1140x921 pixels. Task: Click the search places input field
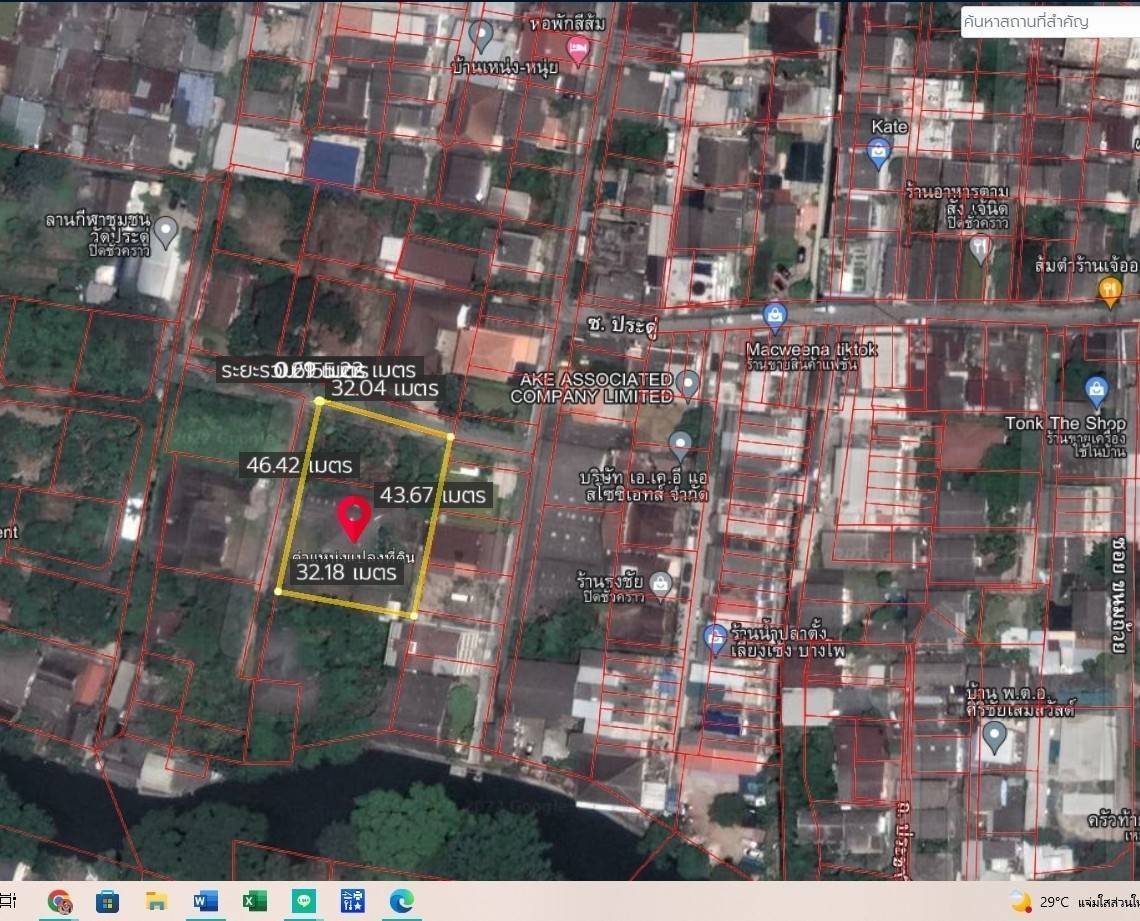click(1048, 22)
